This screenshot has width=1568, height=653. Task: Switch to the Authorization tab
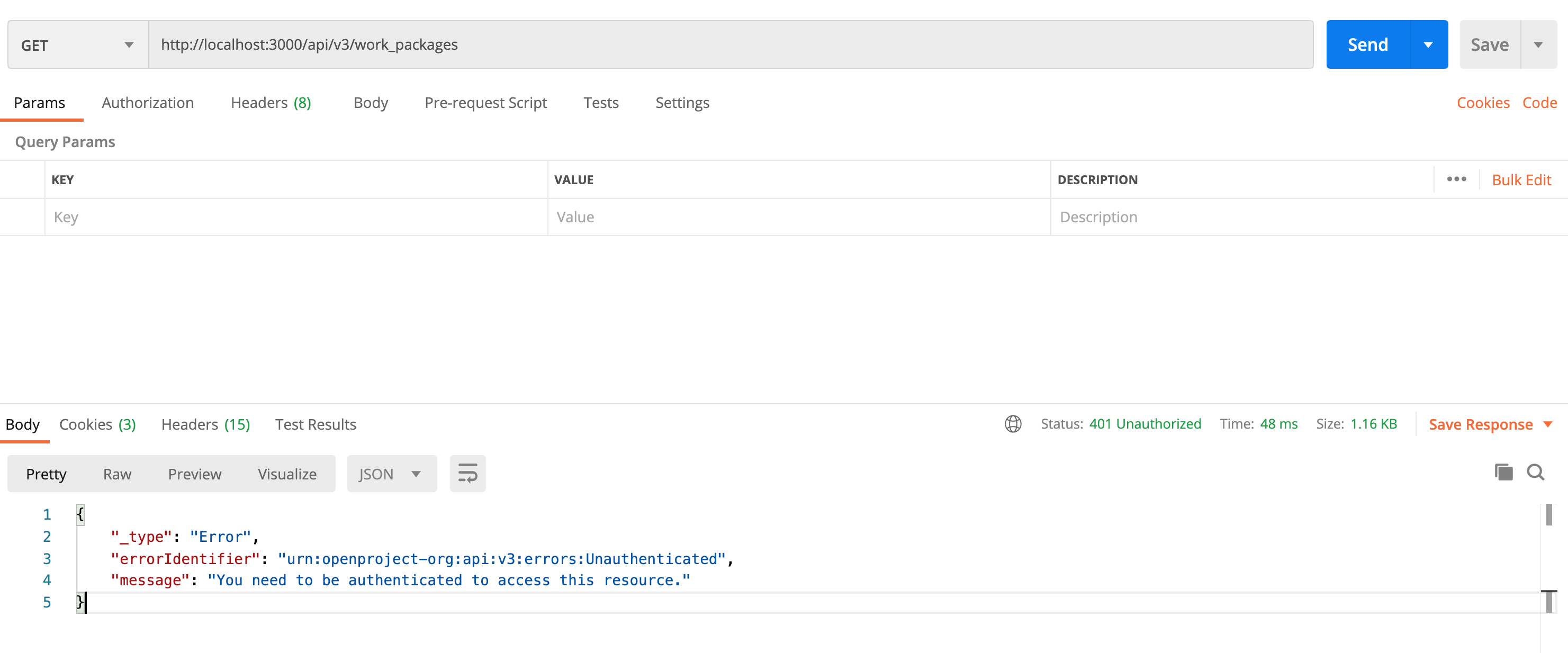[x=147, y=102]
